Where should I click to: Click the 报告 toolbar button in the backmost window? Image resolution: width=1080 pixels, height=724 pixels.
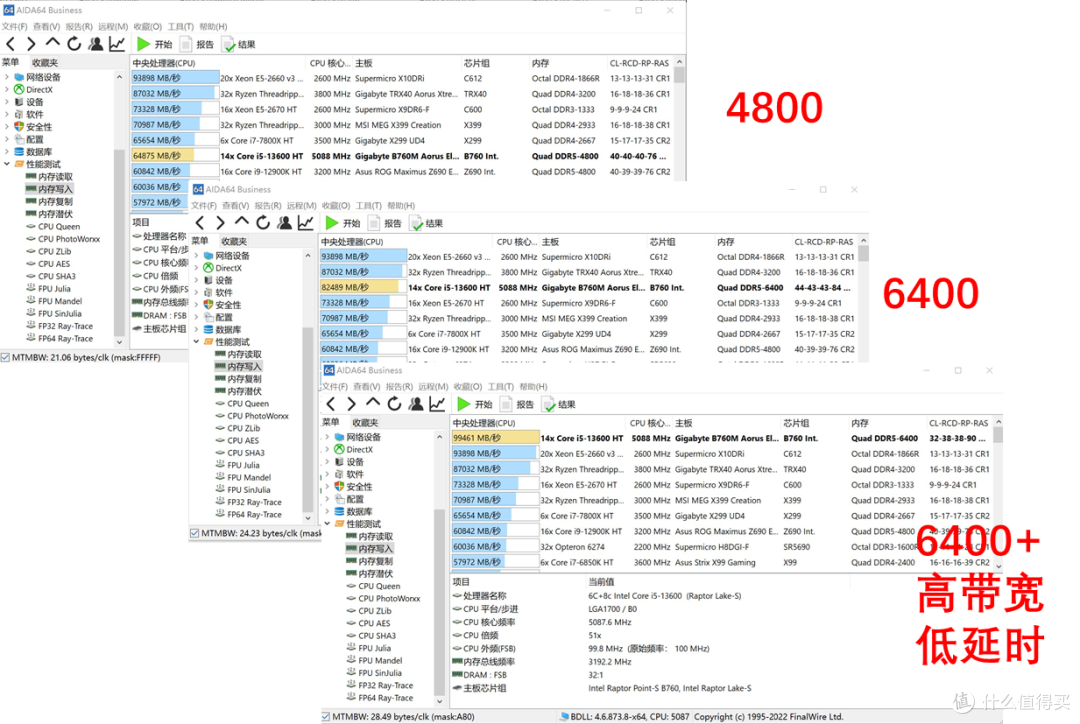coord(196,44)
